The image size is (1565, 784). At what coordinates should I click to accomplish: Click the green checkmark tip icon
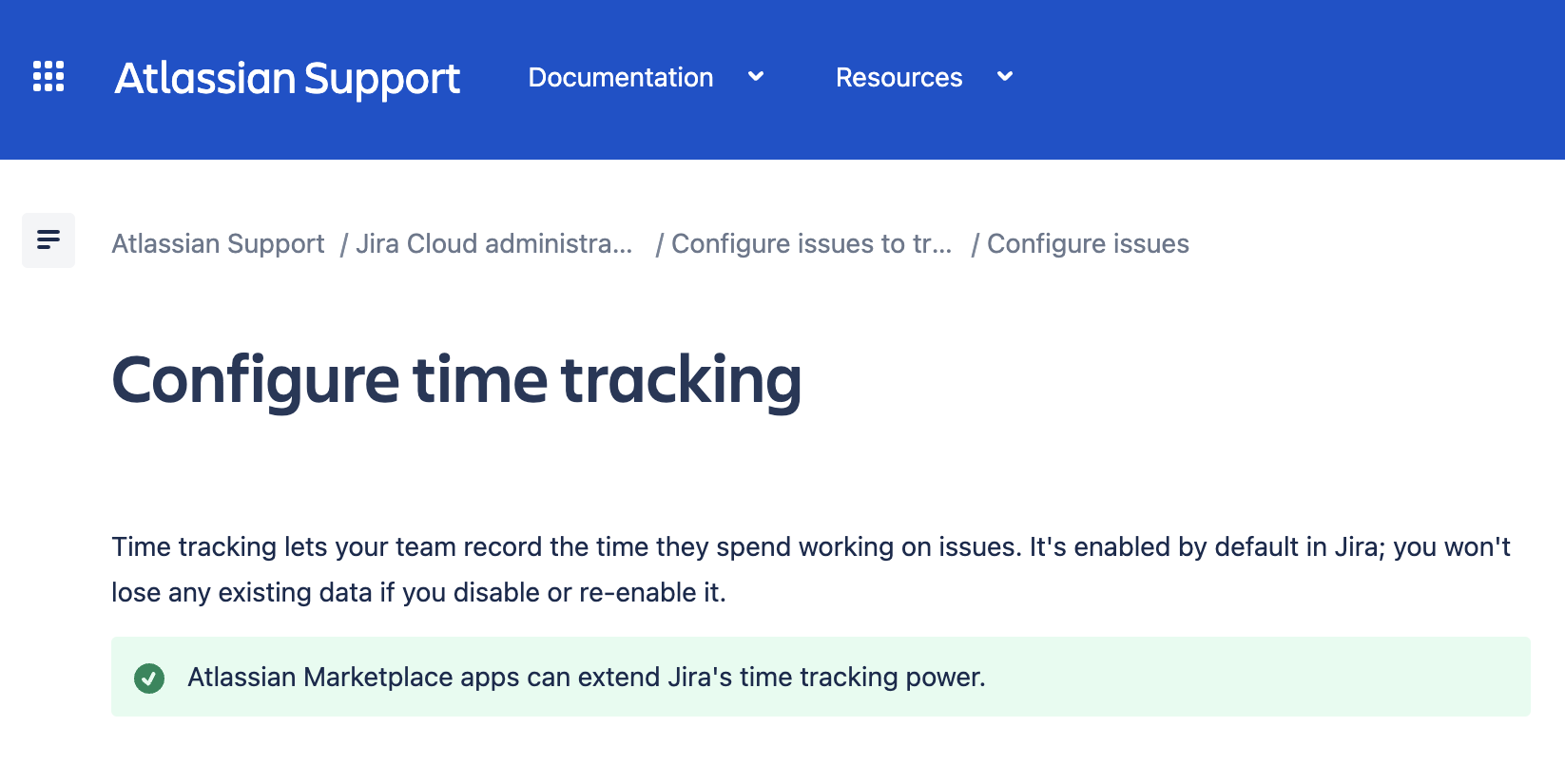(x=149, y=678)
